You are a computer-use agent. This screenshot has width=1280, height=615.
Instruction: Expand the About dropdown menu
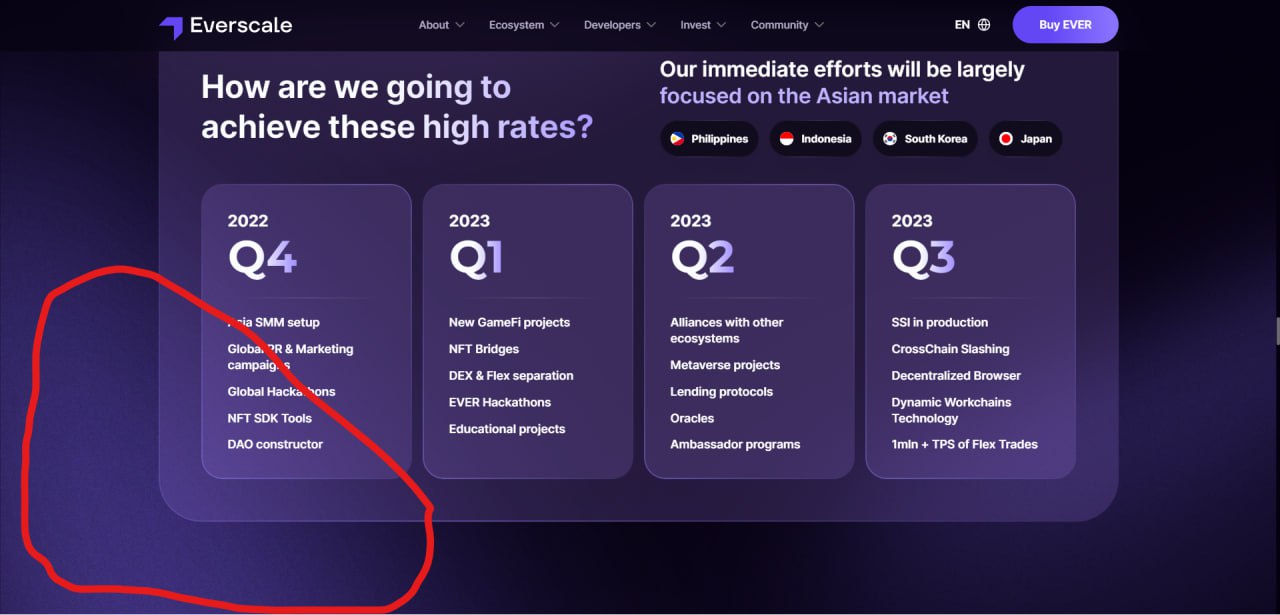pyautogui.click(x=441, y=25)
